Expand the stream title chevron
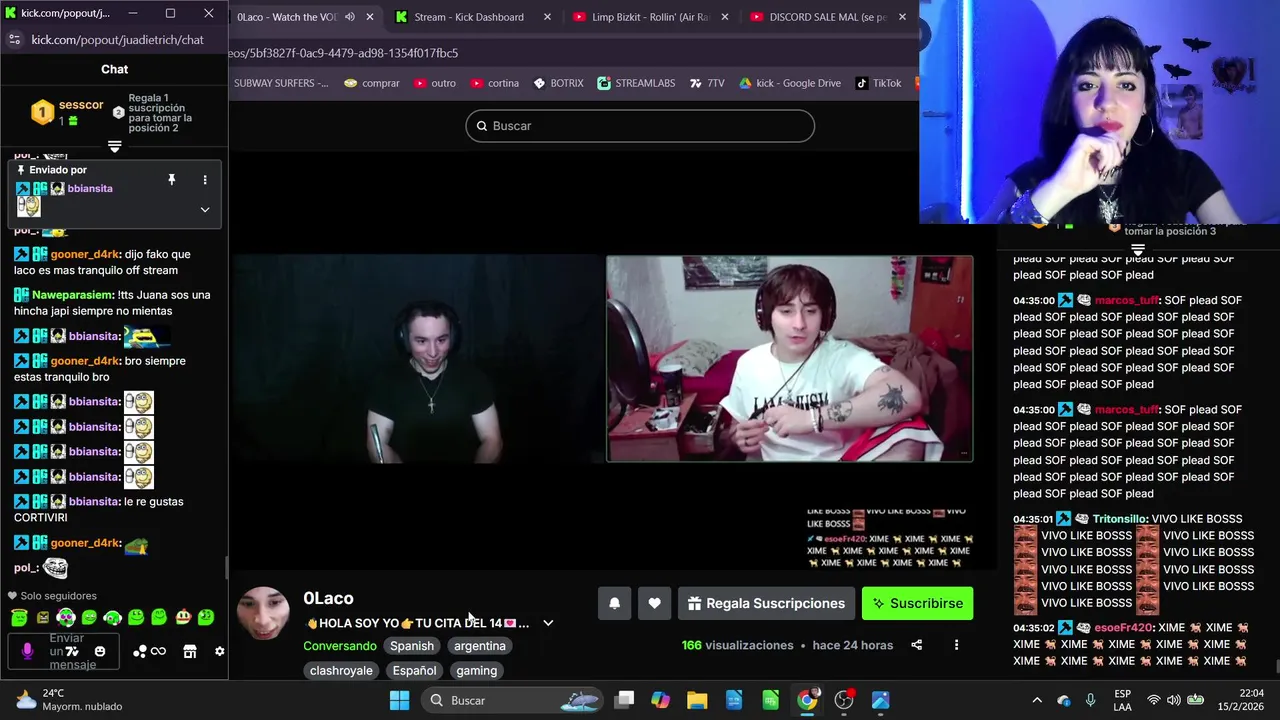Screen dimensions: 1280x720 [548, 623]
